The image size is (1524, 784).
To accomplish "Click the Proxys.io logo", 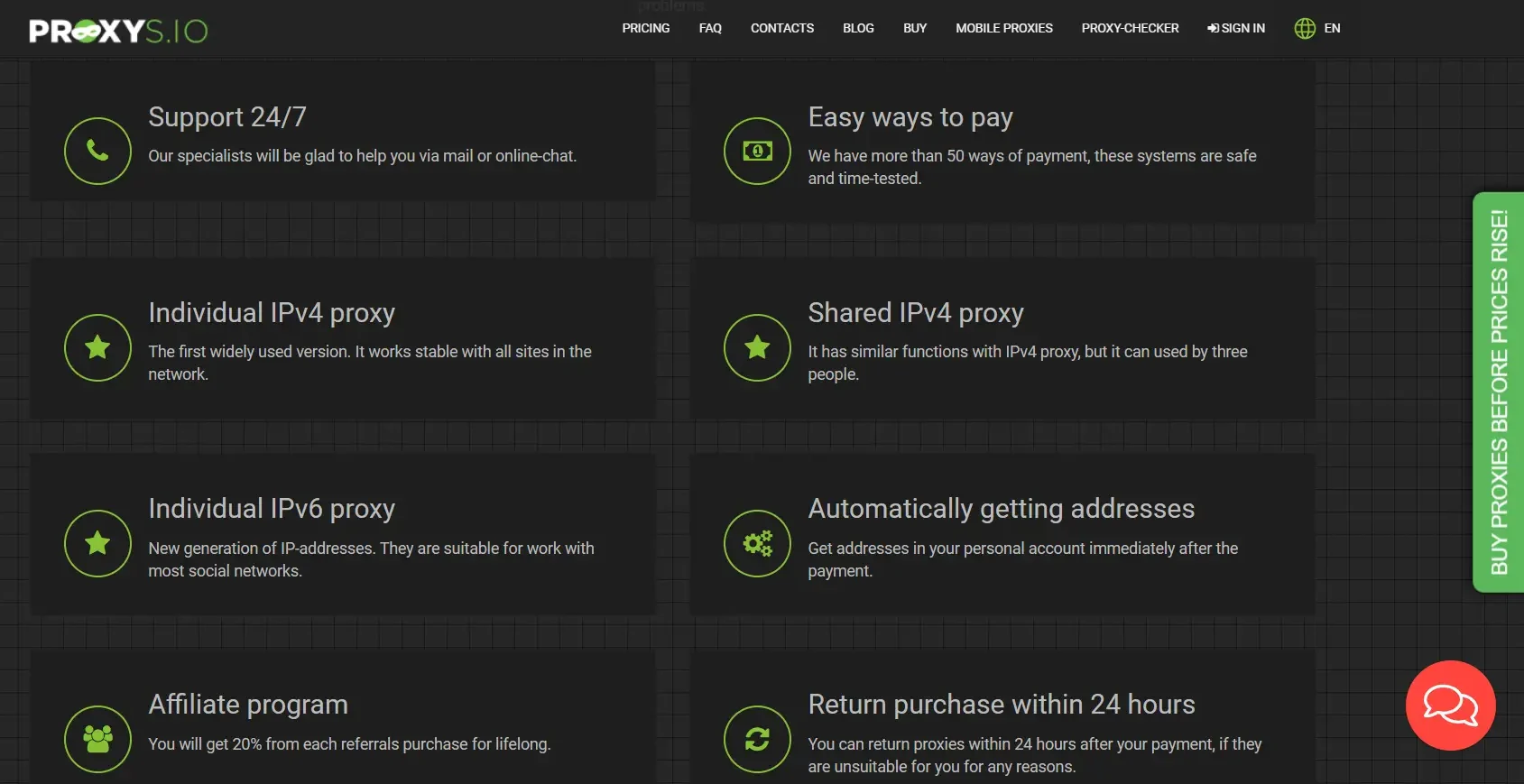I will [118, 31].
